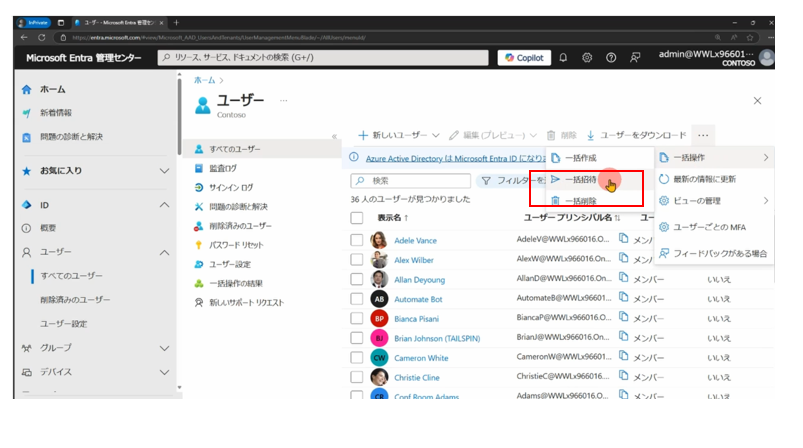Select 一括招待 from the submenu
Screen dimensions: 803x448
point(581,180)
